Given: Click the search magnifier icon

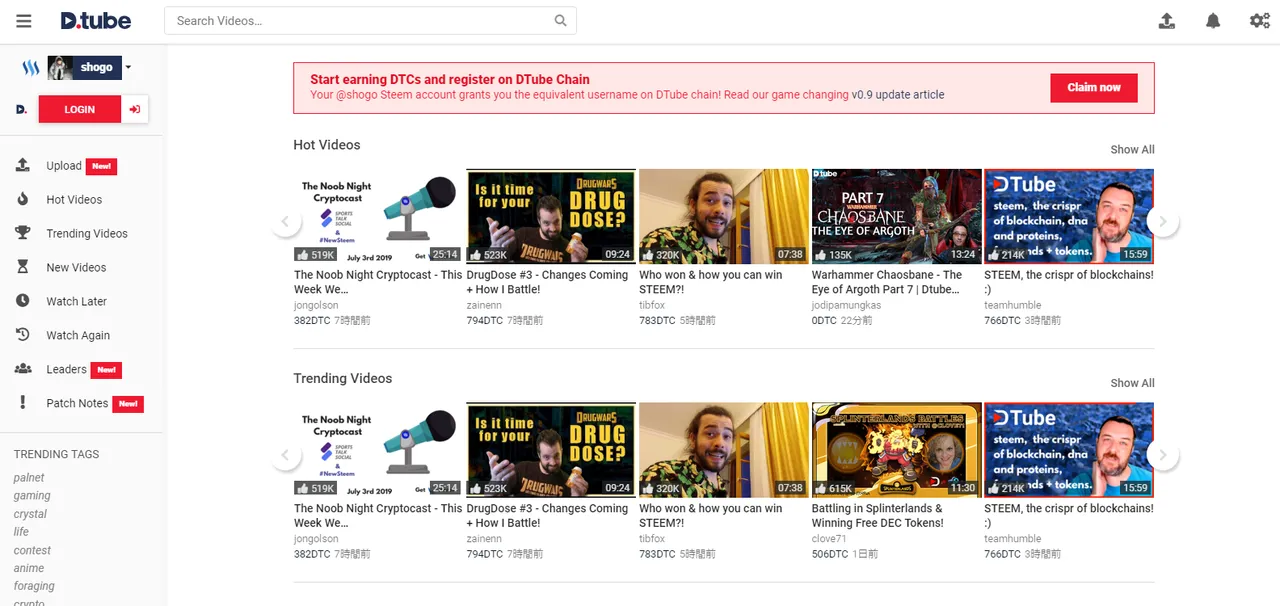Looking at the screenshot, I should [x=562, y=20].
